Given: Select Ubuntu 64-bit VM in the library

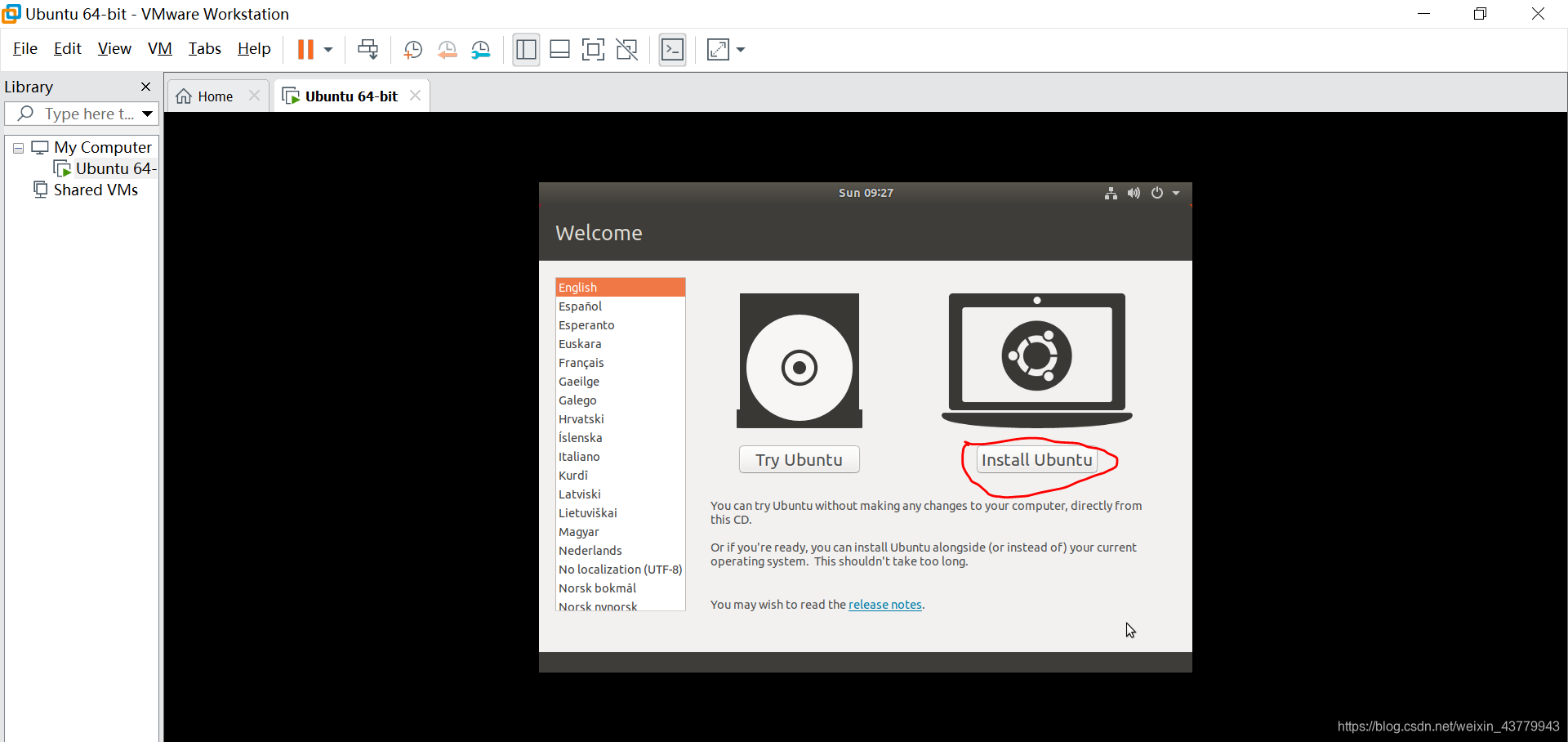Looking at the screenshot, I should [105, 168].
